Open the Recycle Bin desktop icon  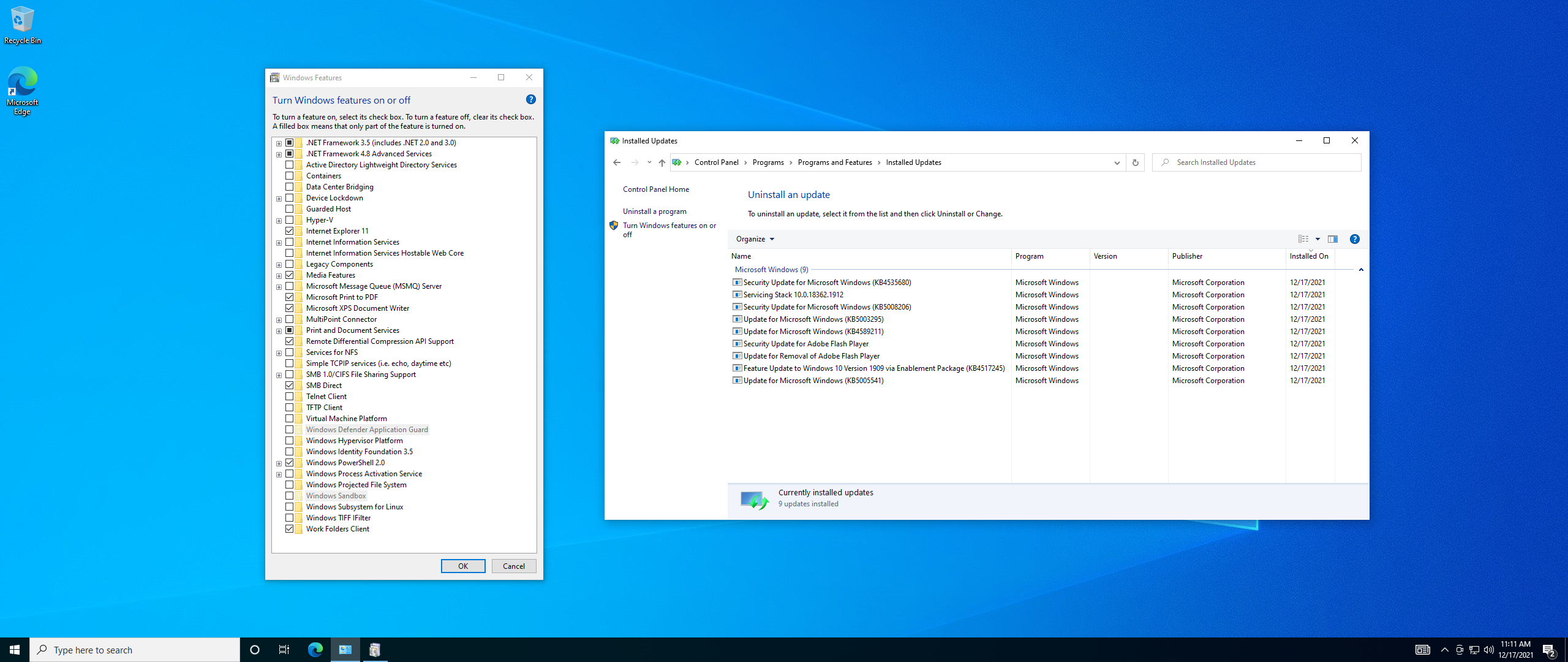coord(22,25)
